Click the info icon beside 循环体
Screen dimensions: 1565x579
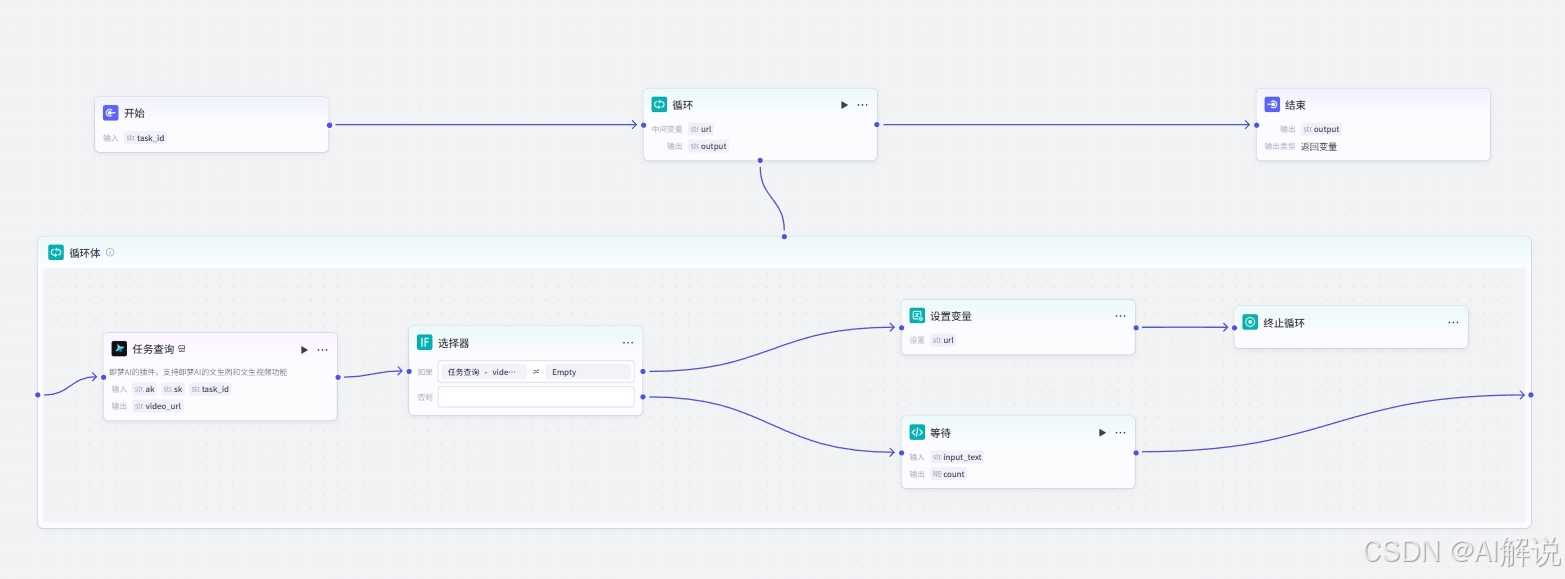[x=110, y=252]
